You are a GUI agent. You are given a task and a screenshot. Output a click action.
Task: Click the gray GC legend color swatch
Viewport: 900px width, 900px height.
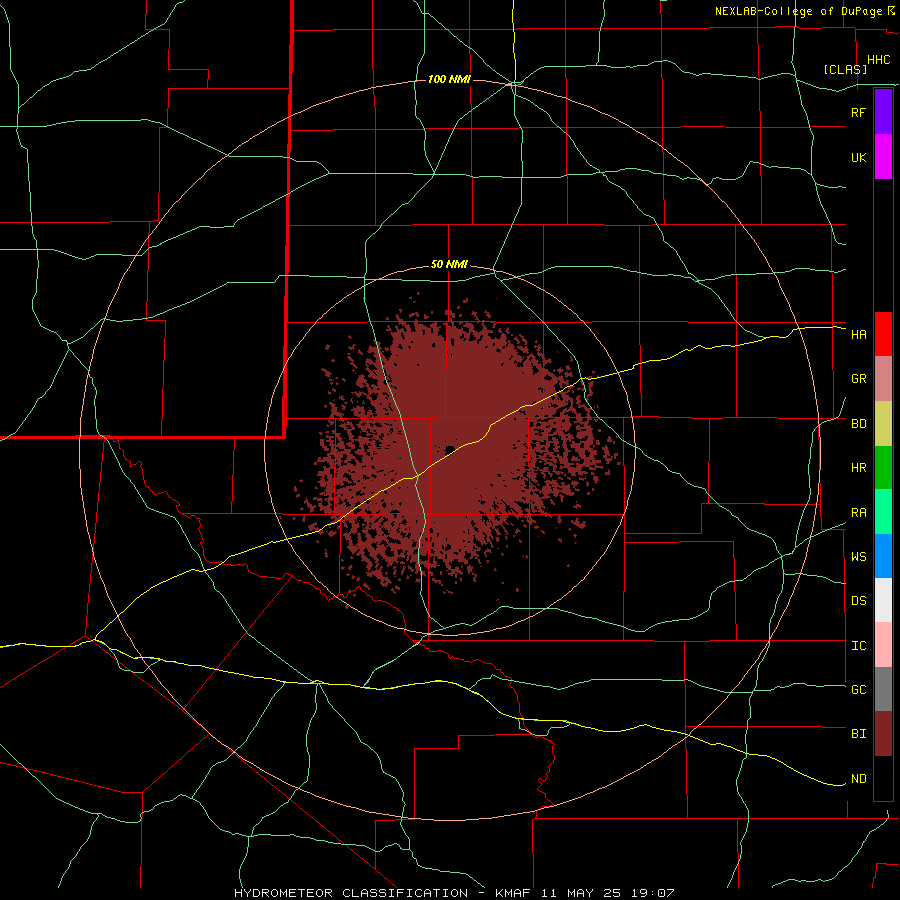(x=883, y=690)
